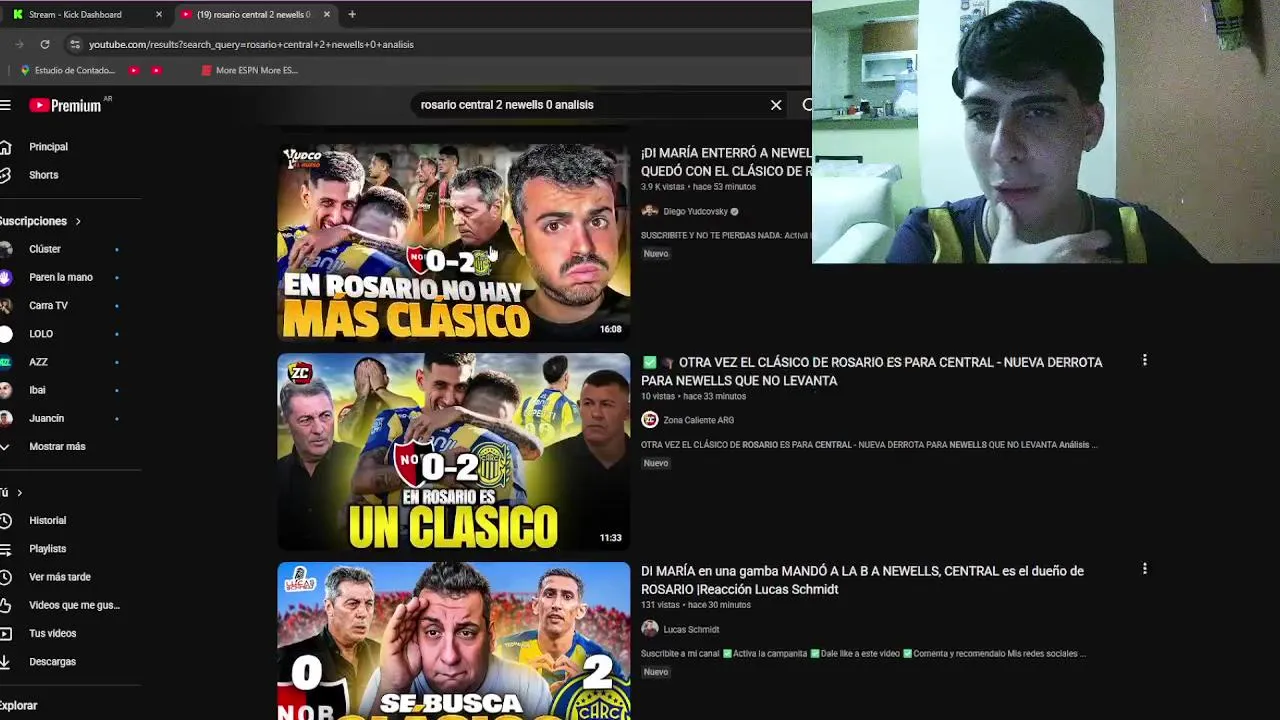Play Se busca clásico thumbnail
Viewport: 1280px width, 720px height.
[454, 641]
